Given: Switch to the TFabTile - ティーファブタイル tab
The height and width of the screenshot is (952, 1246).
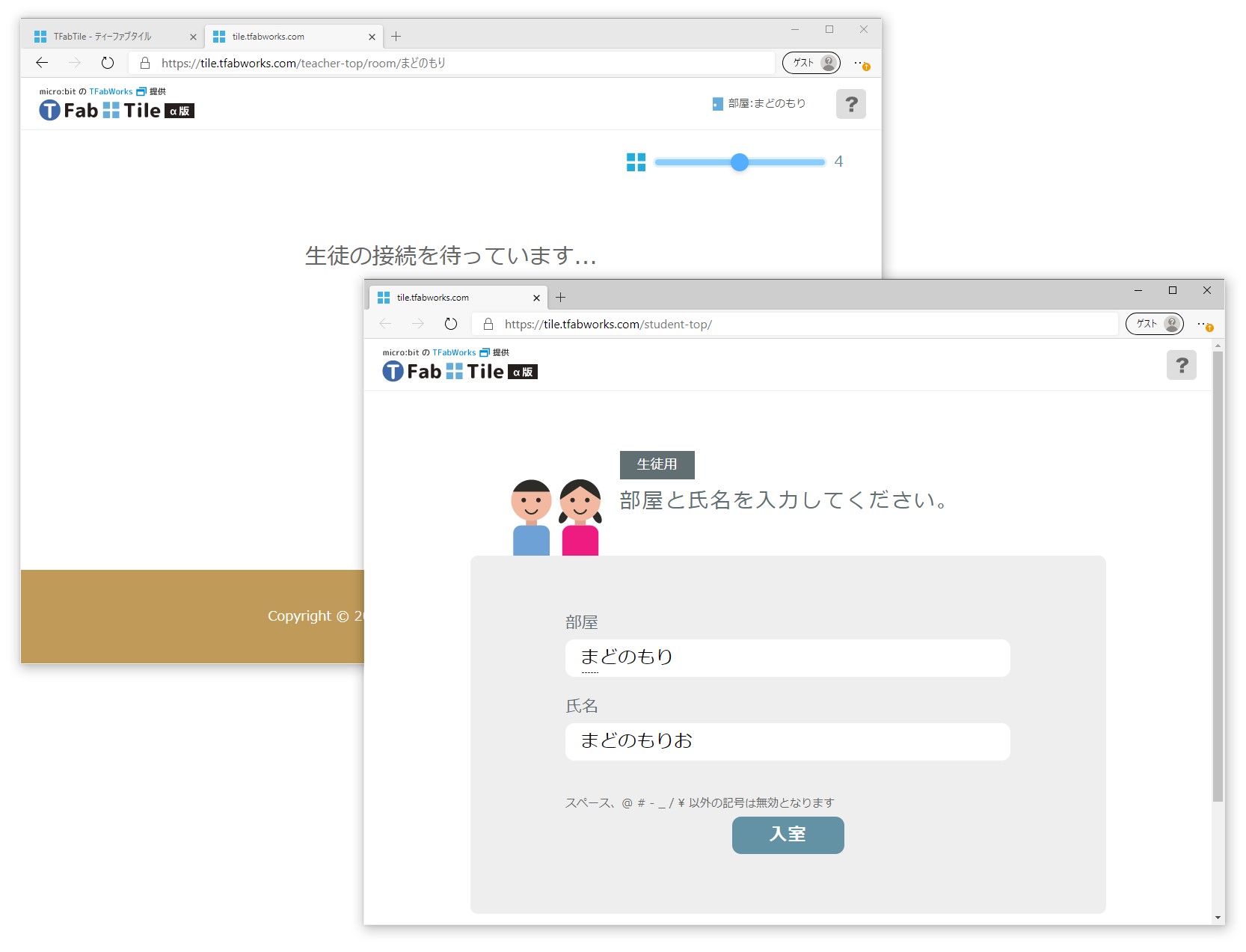Looking at the screenshot, I should pyautogui.click(x=105, y=36).
